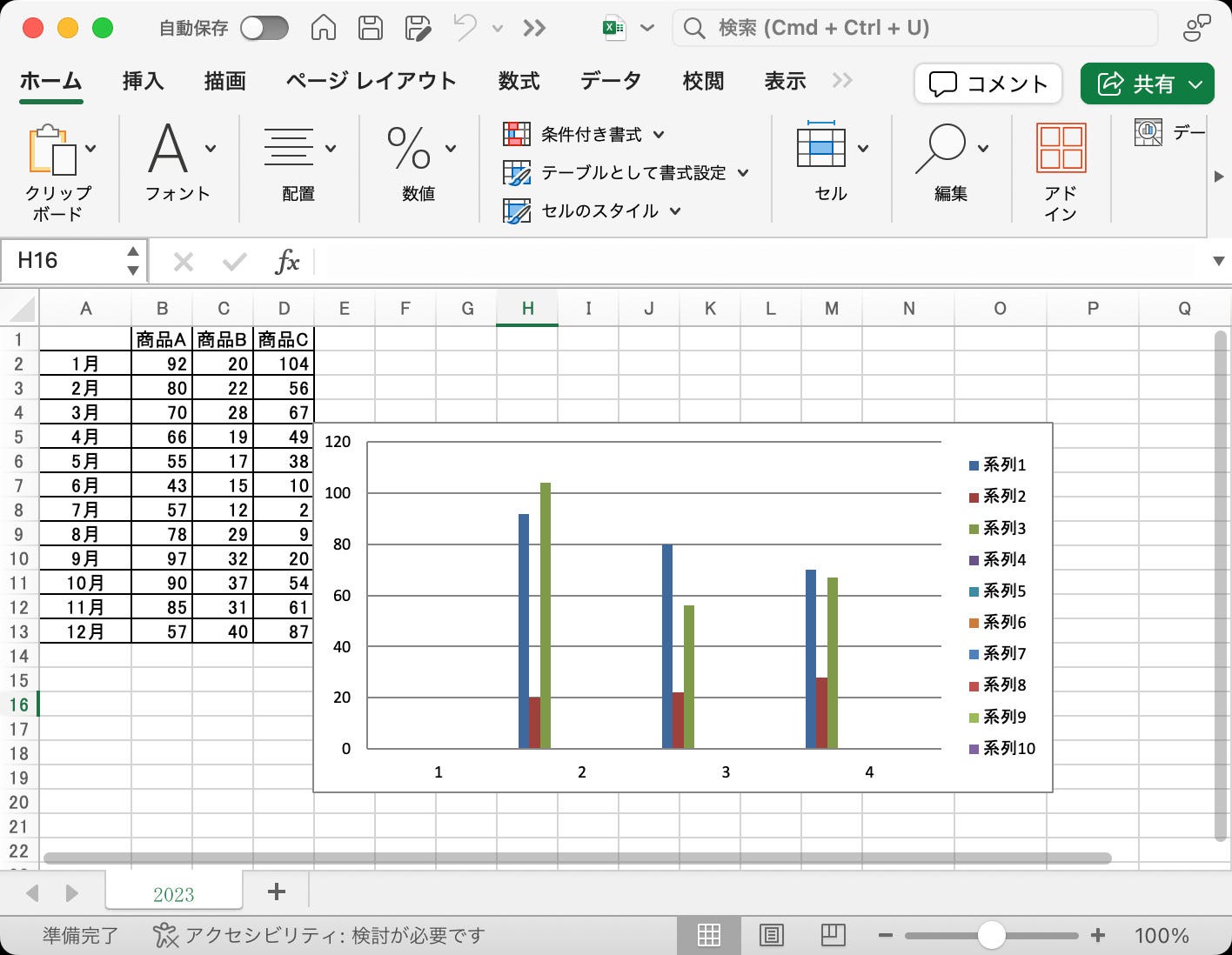Show more ribbon tabs chevron
Screen dimensions: 1232x955
(842, 81)
